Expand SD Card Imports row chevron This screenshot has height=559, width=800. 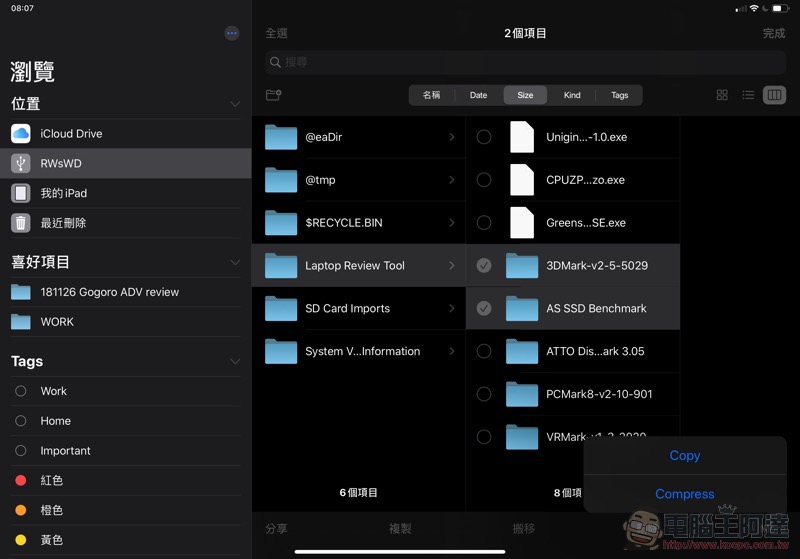coord(452,309)
